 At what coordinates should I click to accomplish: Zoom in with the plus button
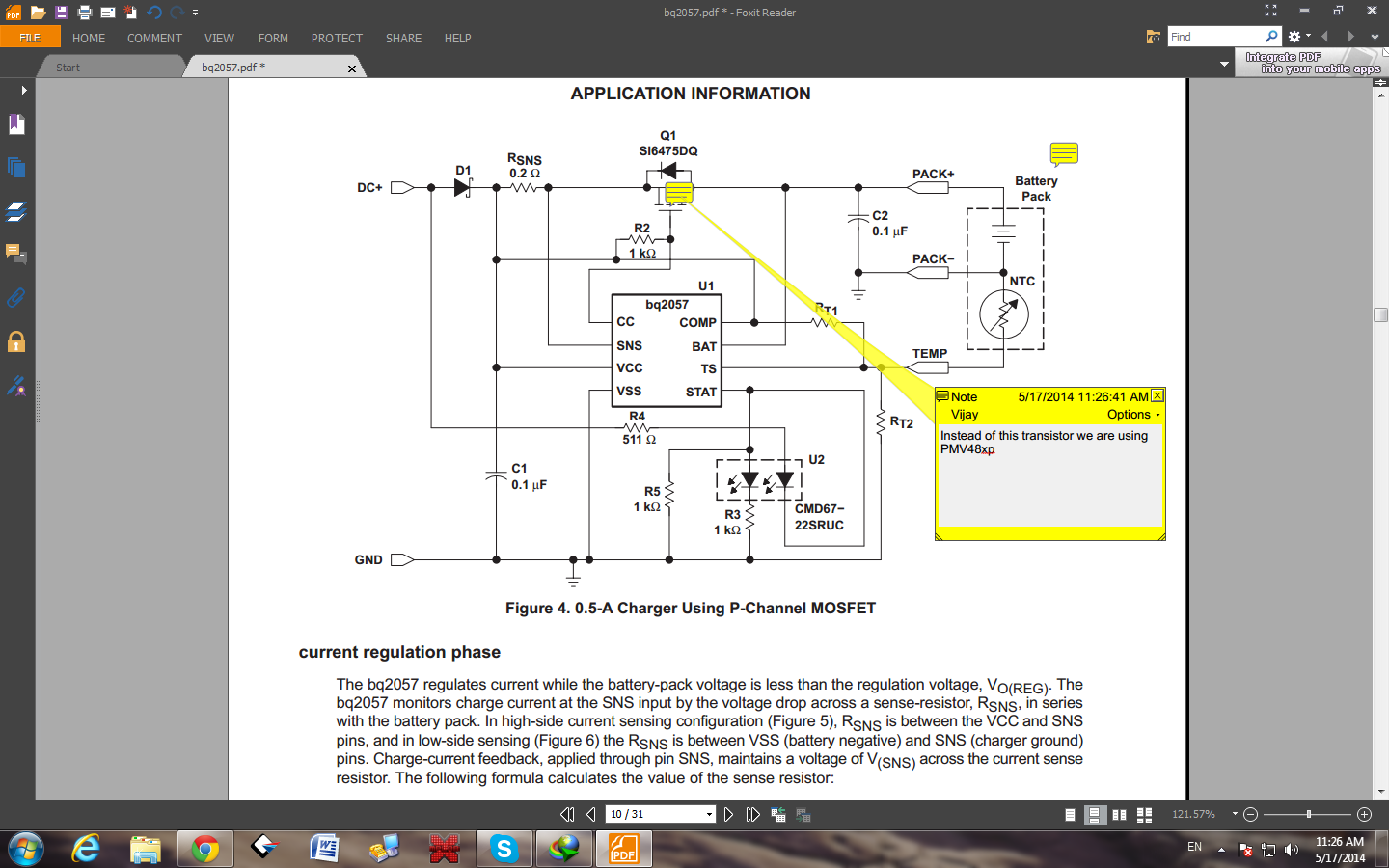[x=1364, y=815]
